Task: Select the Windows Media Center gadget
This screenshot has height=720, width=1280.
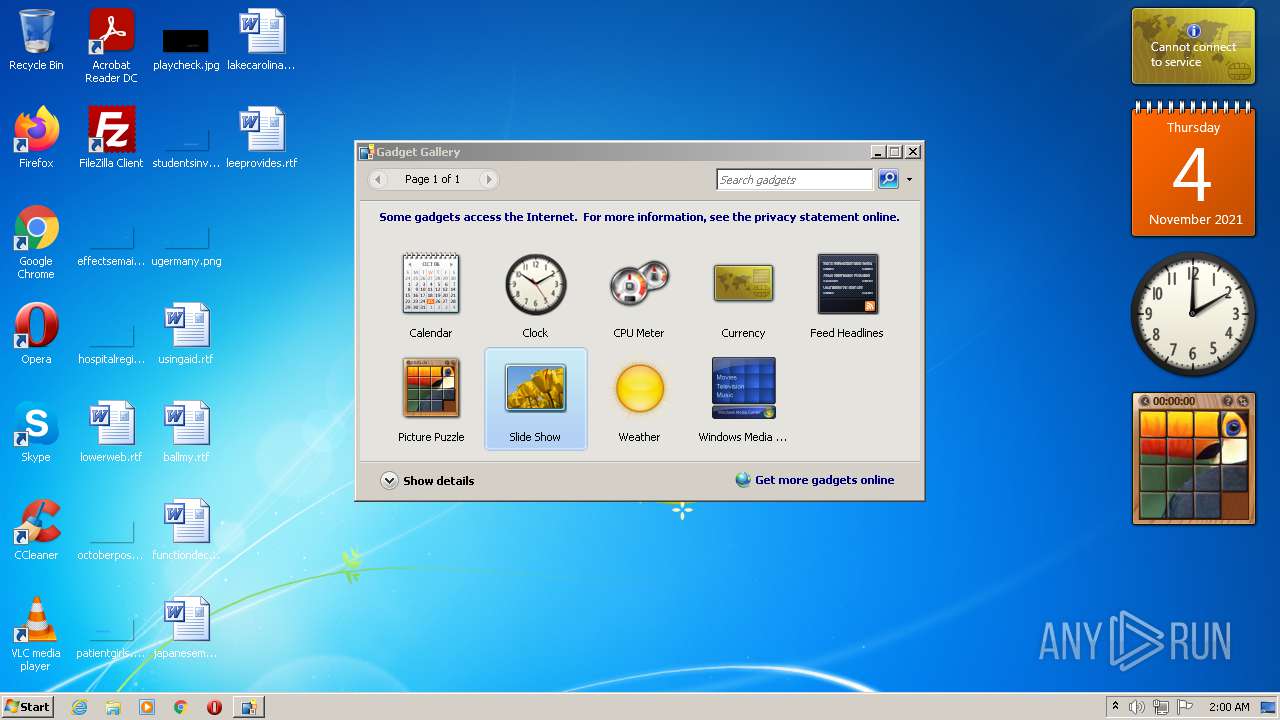Action: click(743, 400)
